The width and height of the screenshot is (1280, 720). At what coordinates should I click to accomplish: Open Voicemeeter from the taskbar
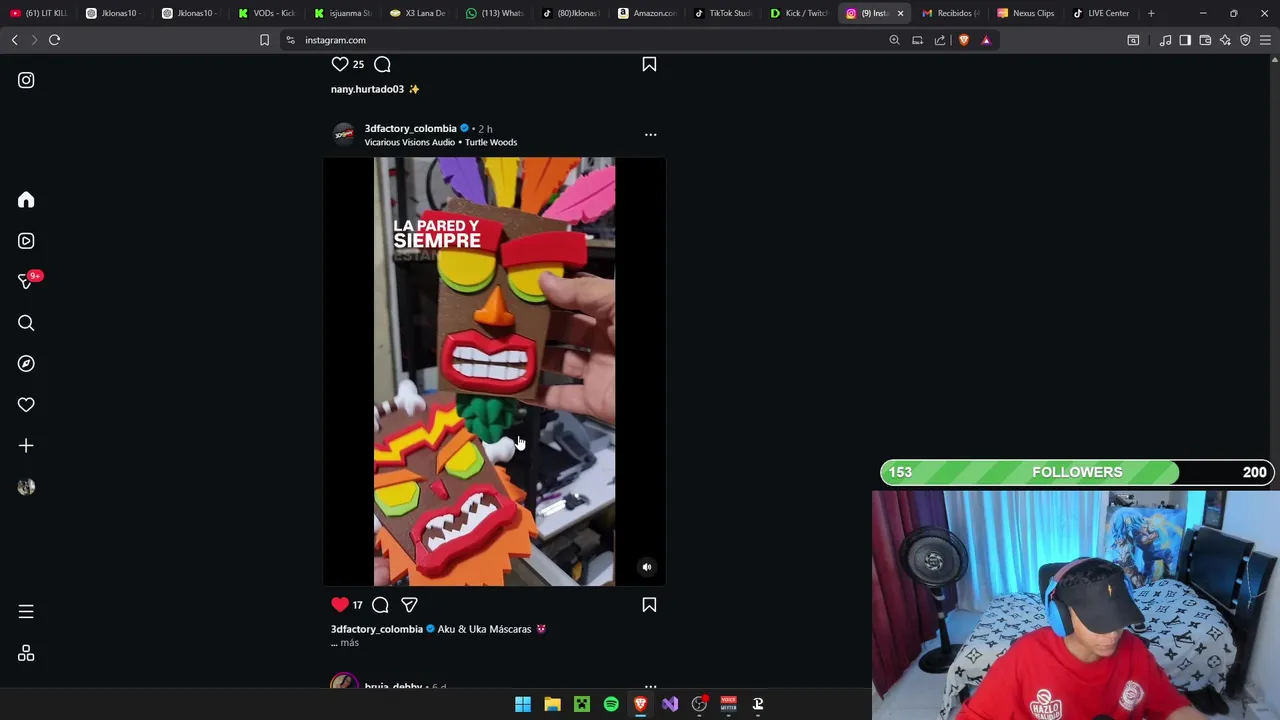[728, 704]
